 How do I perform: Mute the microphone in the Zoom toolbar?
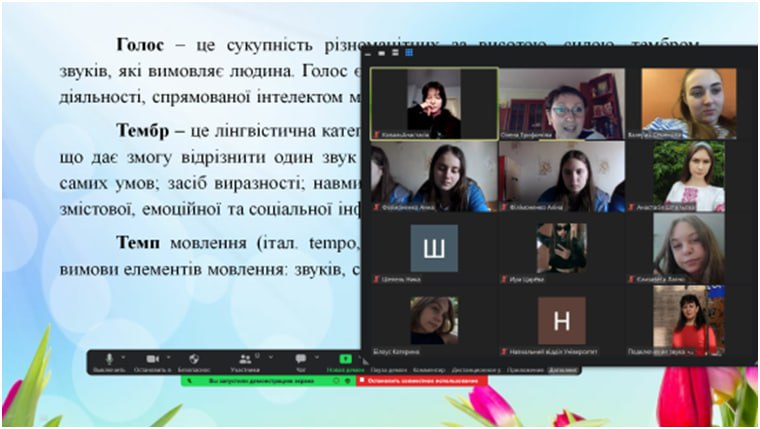107,360
